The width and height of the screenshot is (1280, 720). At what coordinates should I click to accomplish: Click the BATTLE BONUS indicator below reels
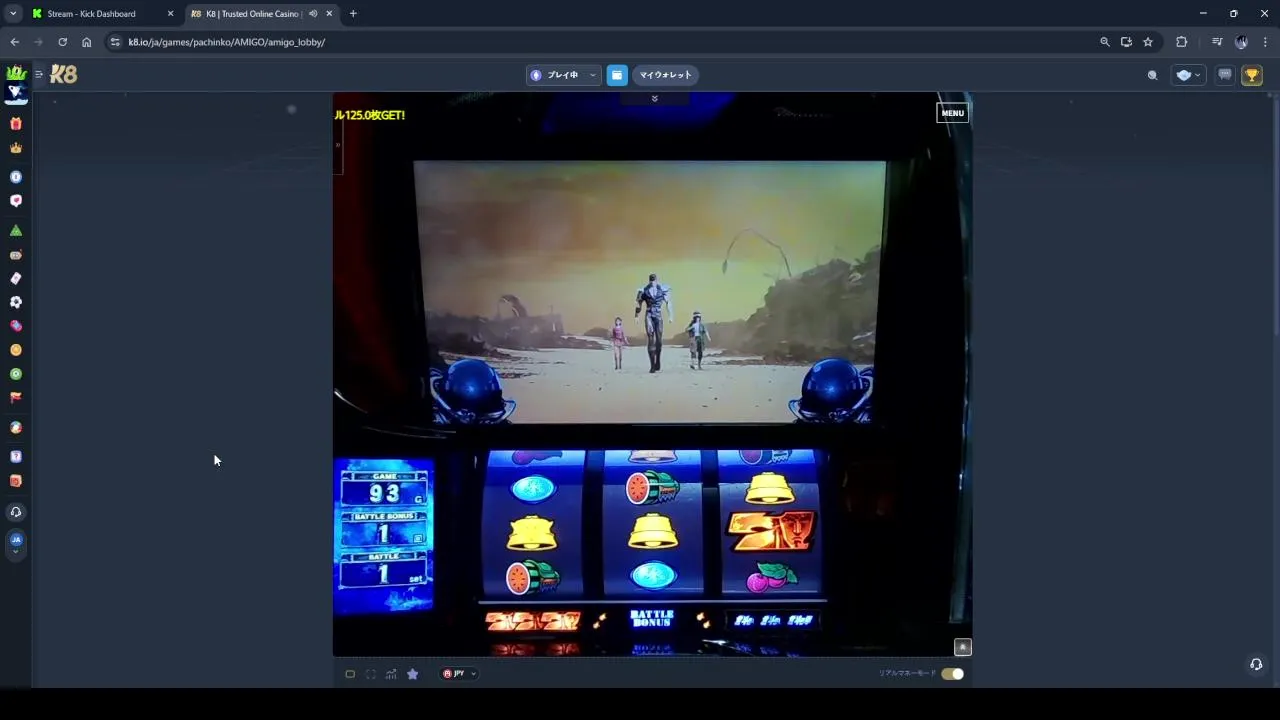click(652, 619)
